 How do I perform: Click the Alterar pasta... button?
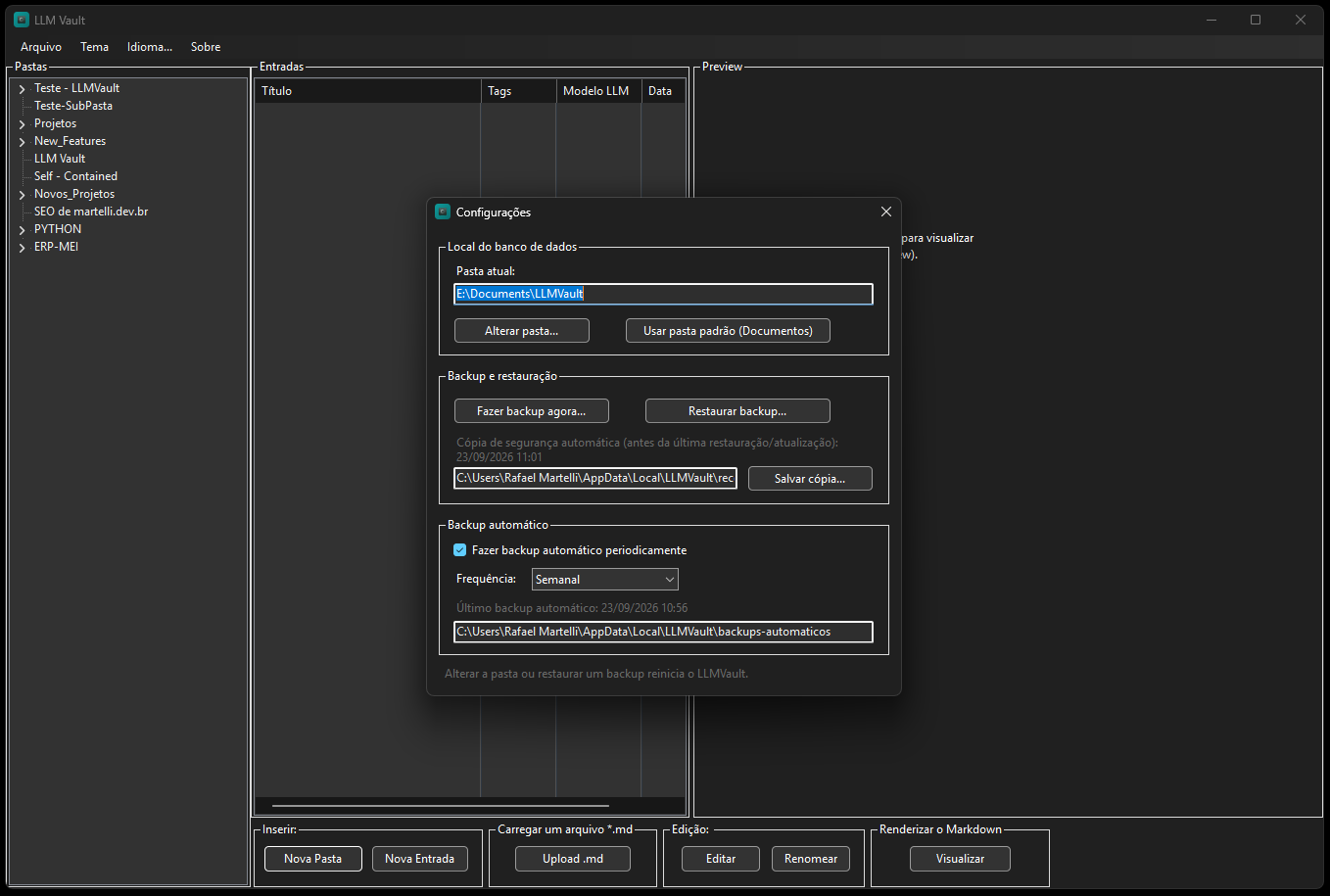tap(522, 331)
